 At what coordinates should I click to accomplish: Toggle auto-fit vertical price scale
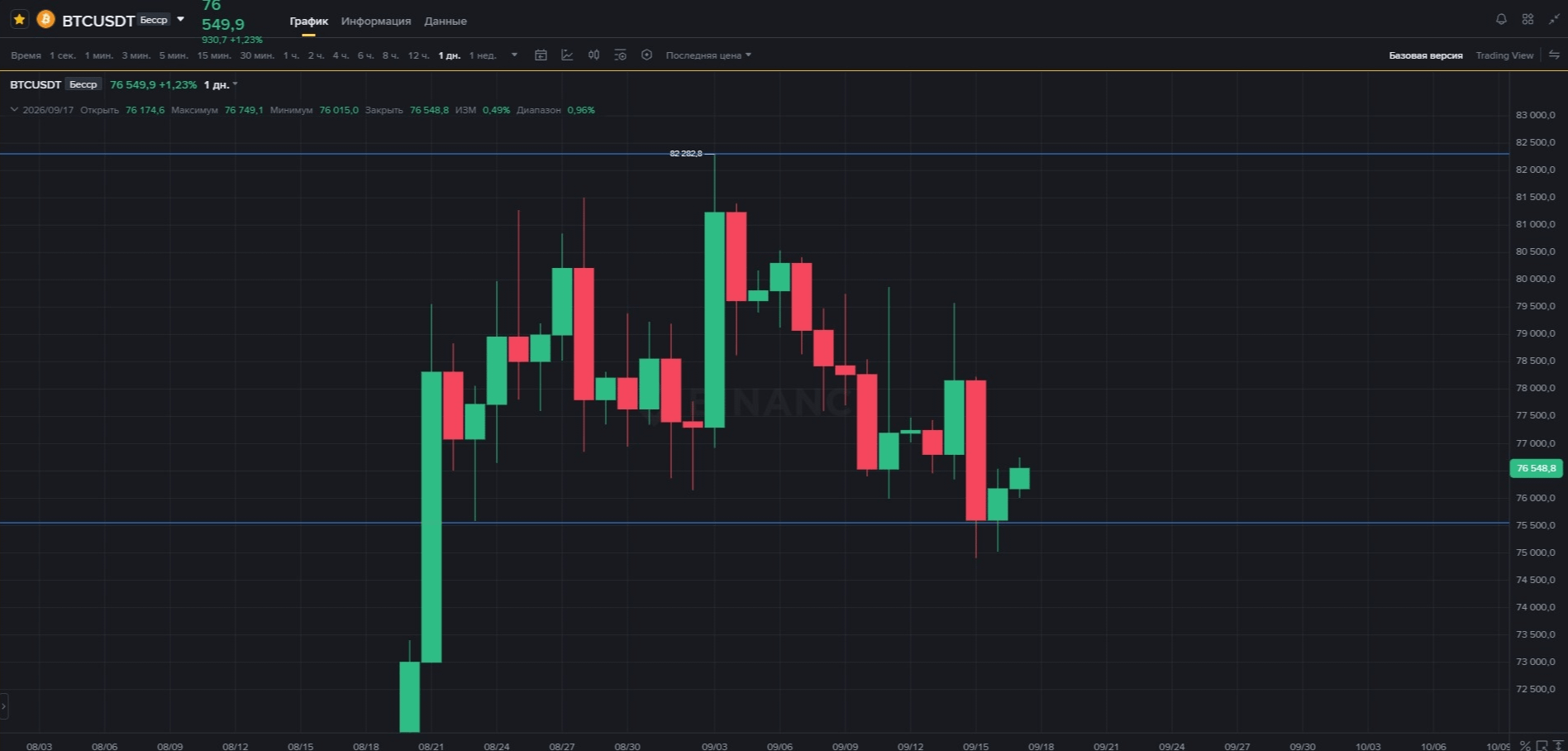pyautogui.click(x=1559, y=746)
